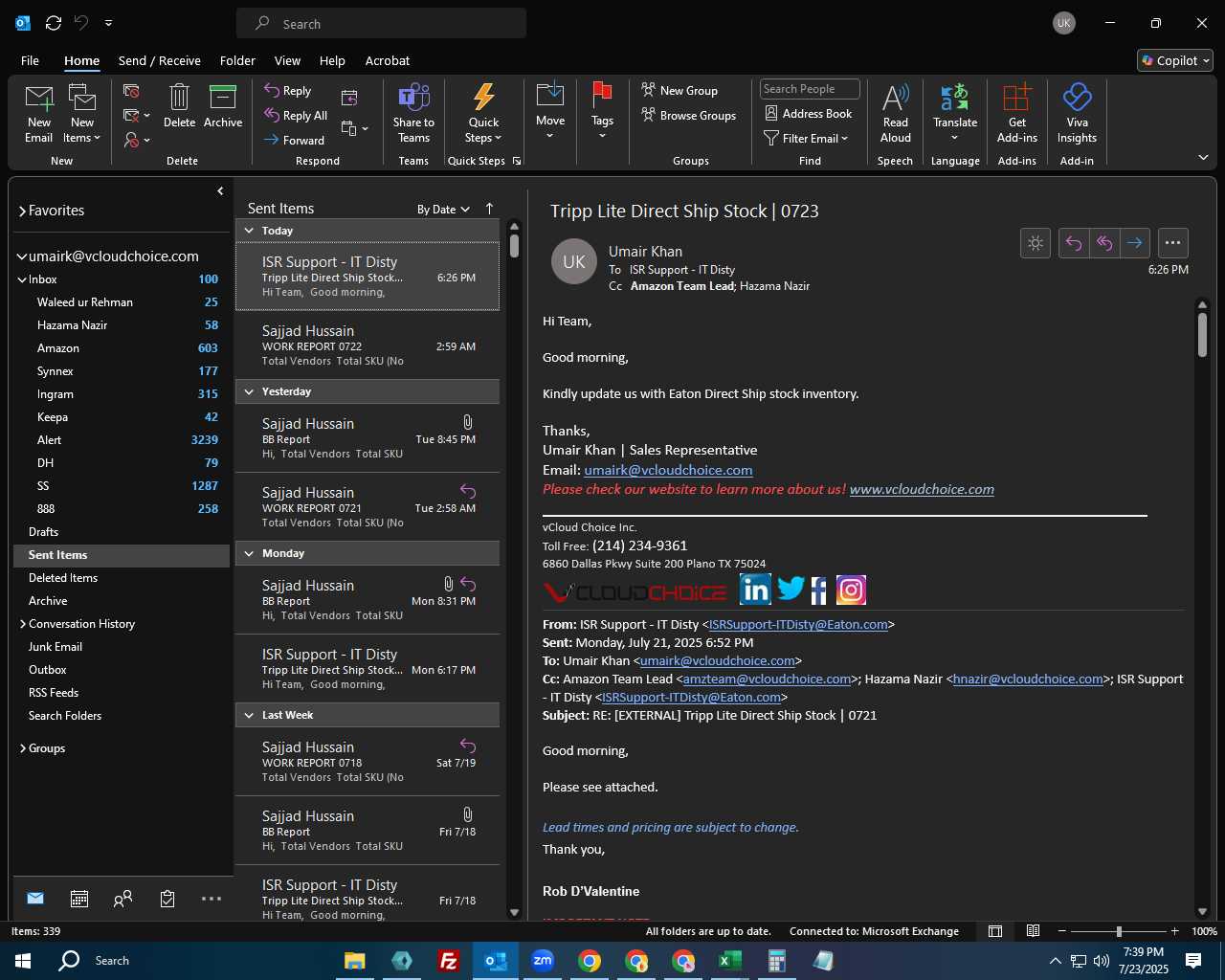Open Mail view icon in navigation bar
Screen dimensions: 1225x980
(35, 899)
